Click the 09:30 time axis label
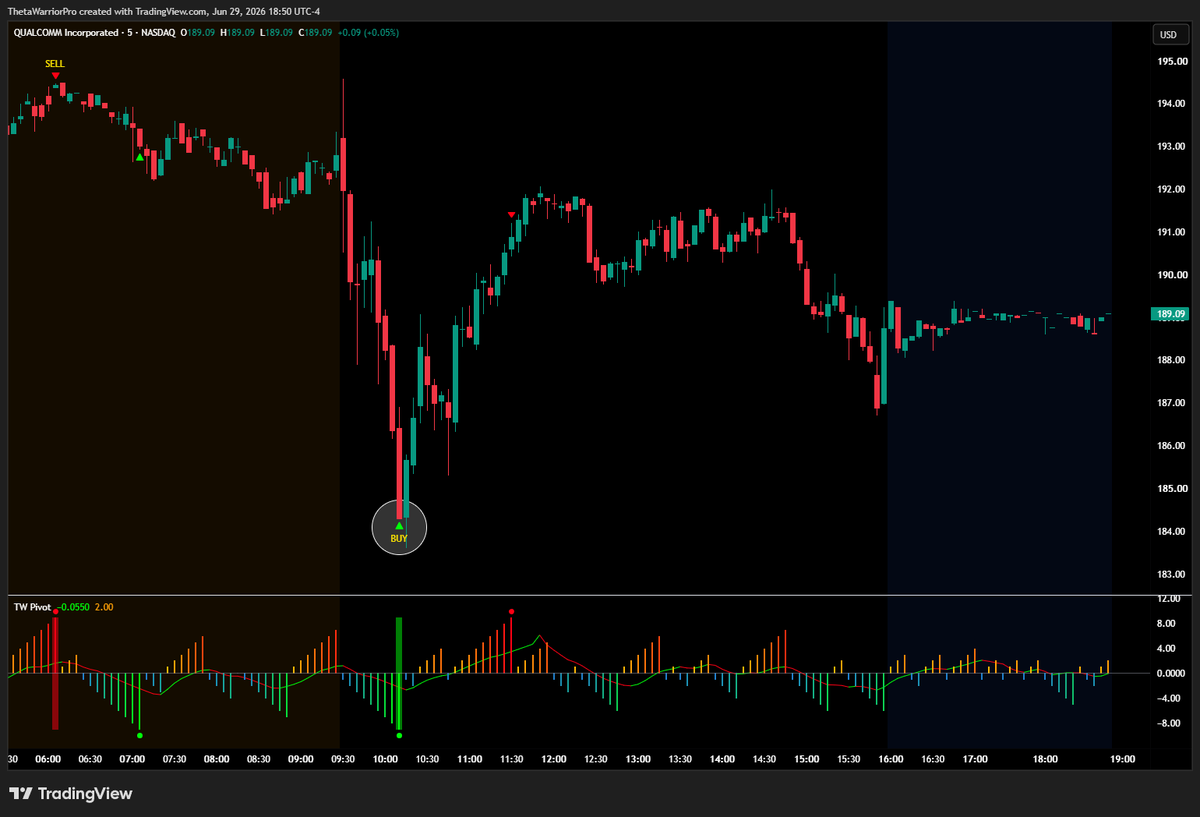1200x817 pixels. click(x=343, y=759)
